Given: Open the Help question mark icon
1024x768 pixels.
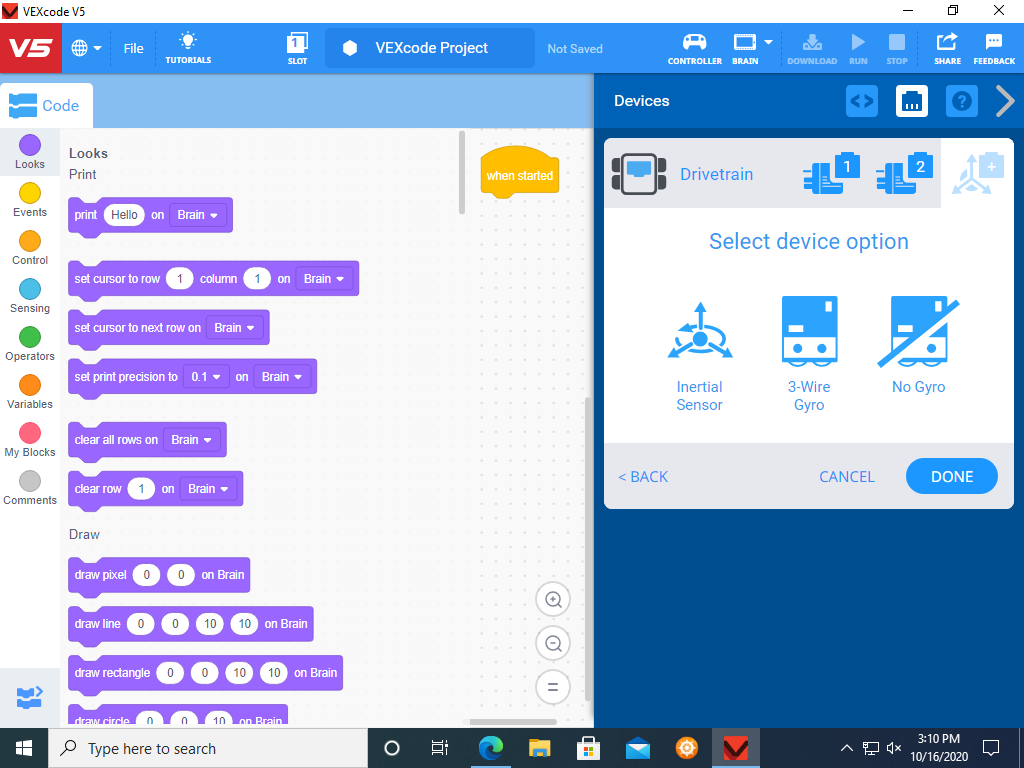Looking at the screenshot, I should coord(961,101).
